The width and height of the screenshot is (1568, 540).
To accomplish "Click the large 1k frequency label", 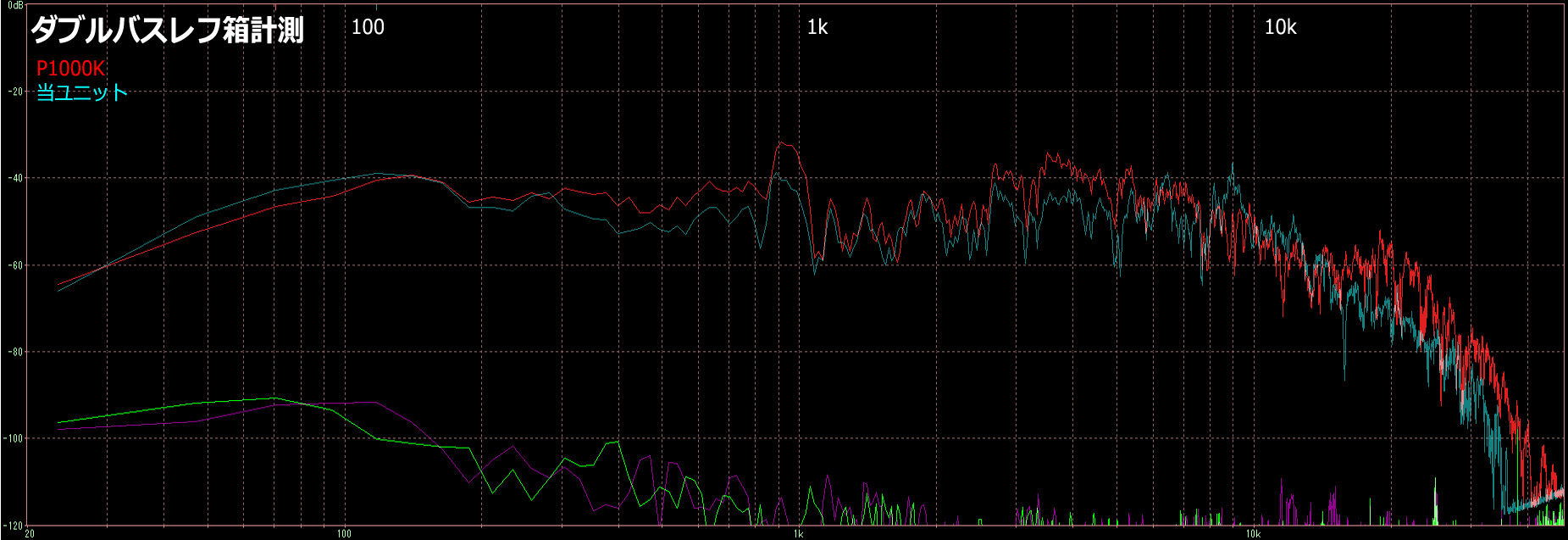I will (817, 27).
